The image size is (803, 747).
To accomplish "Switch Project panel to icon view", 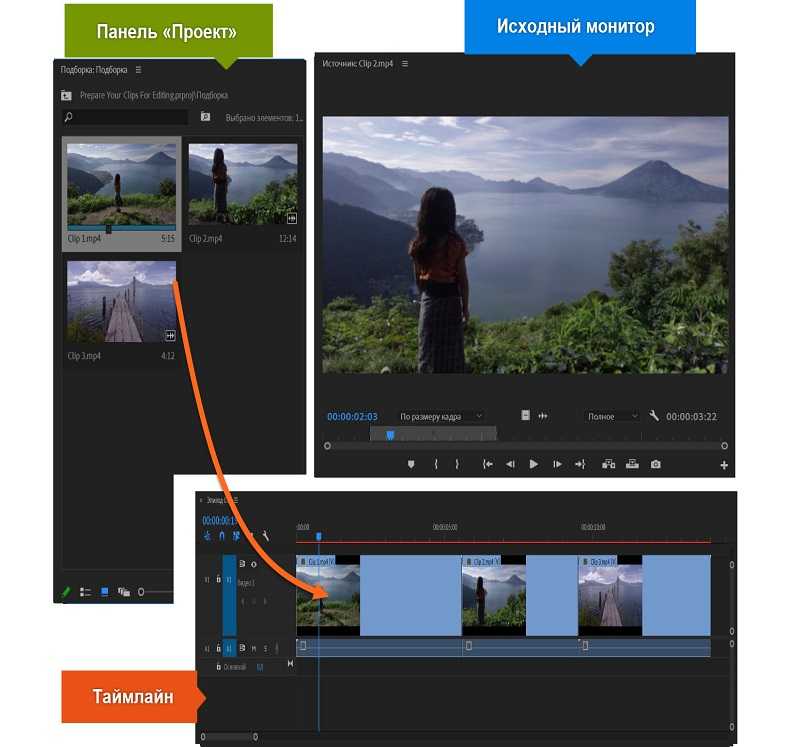I will pos(104,592).
